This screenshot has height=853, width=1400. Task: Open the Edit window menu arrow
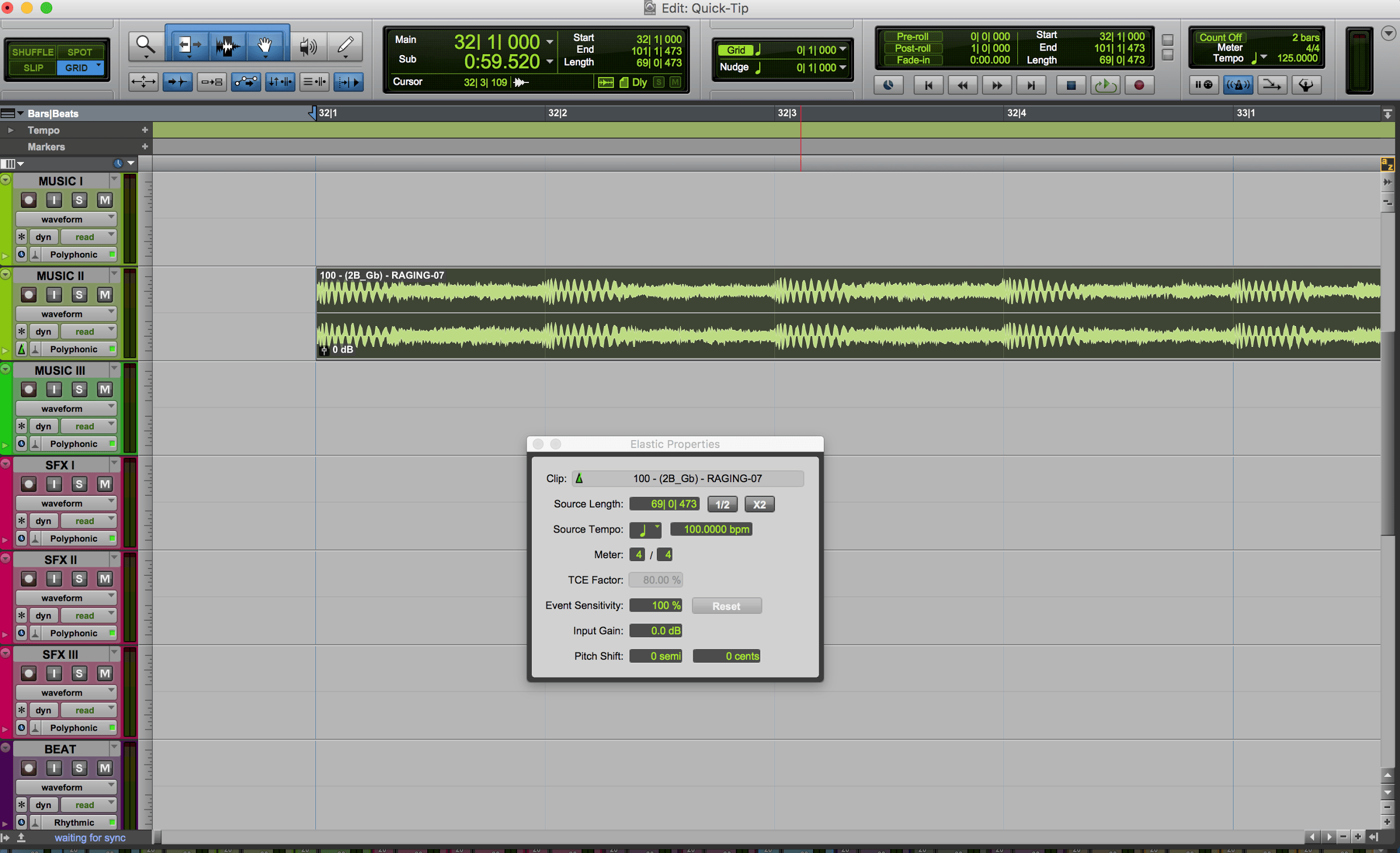coord(1388,34)
